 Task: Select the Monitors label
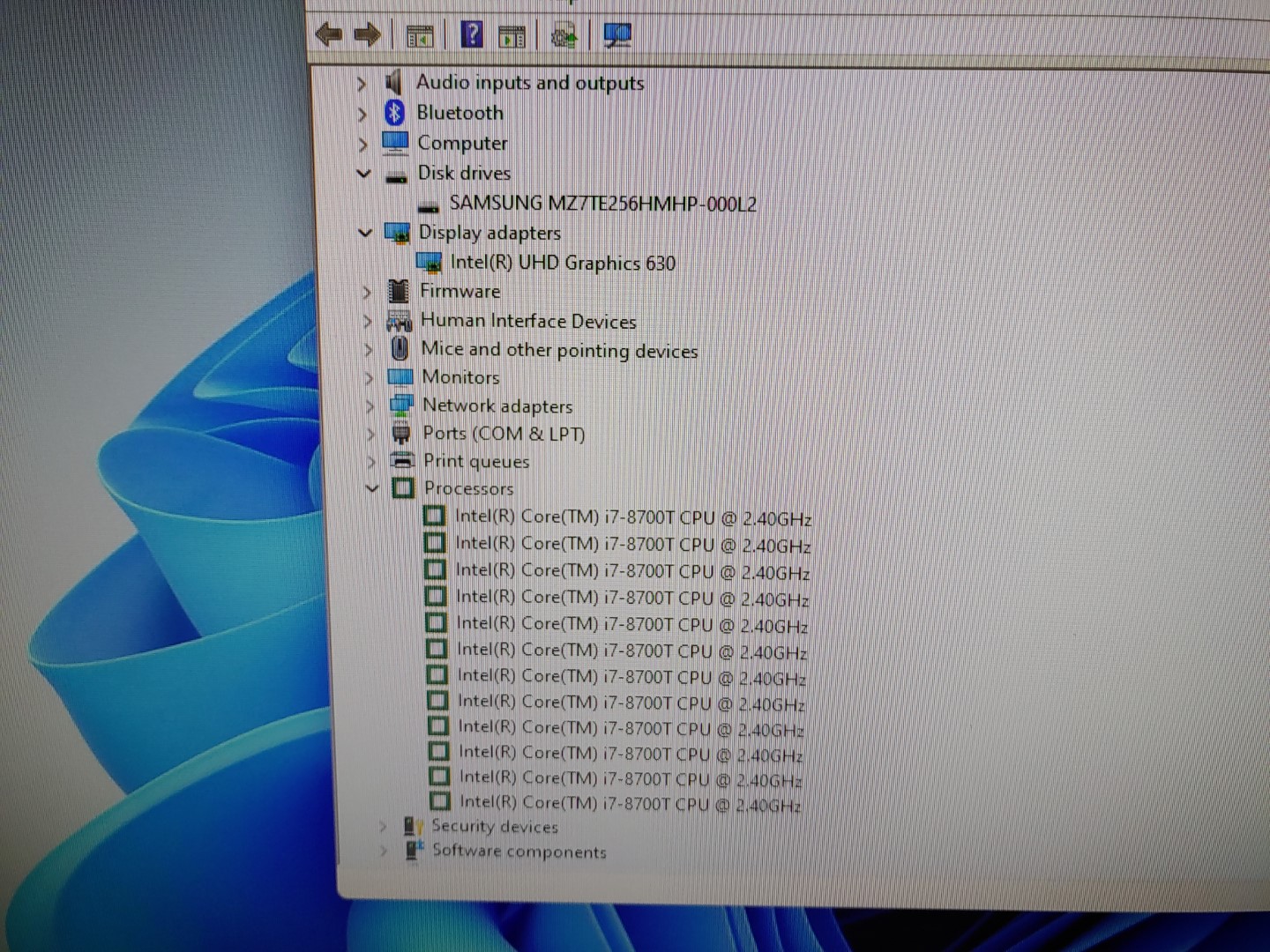460,377
